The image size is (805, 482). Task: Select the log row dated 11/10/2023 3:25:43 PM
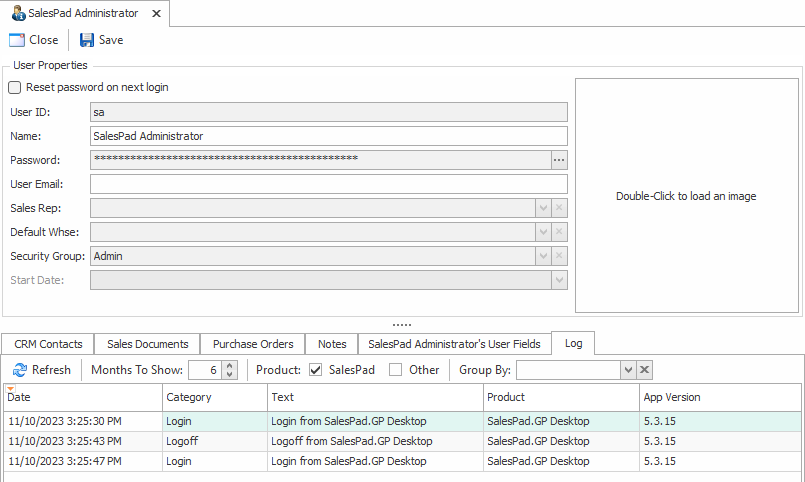402,441
